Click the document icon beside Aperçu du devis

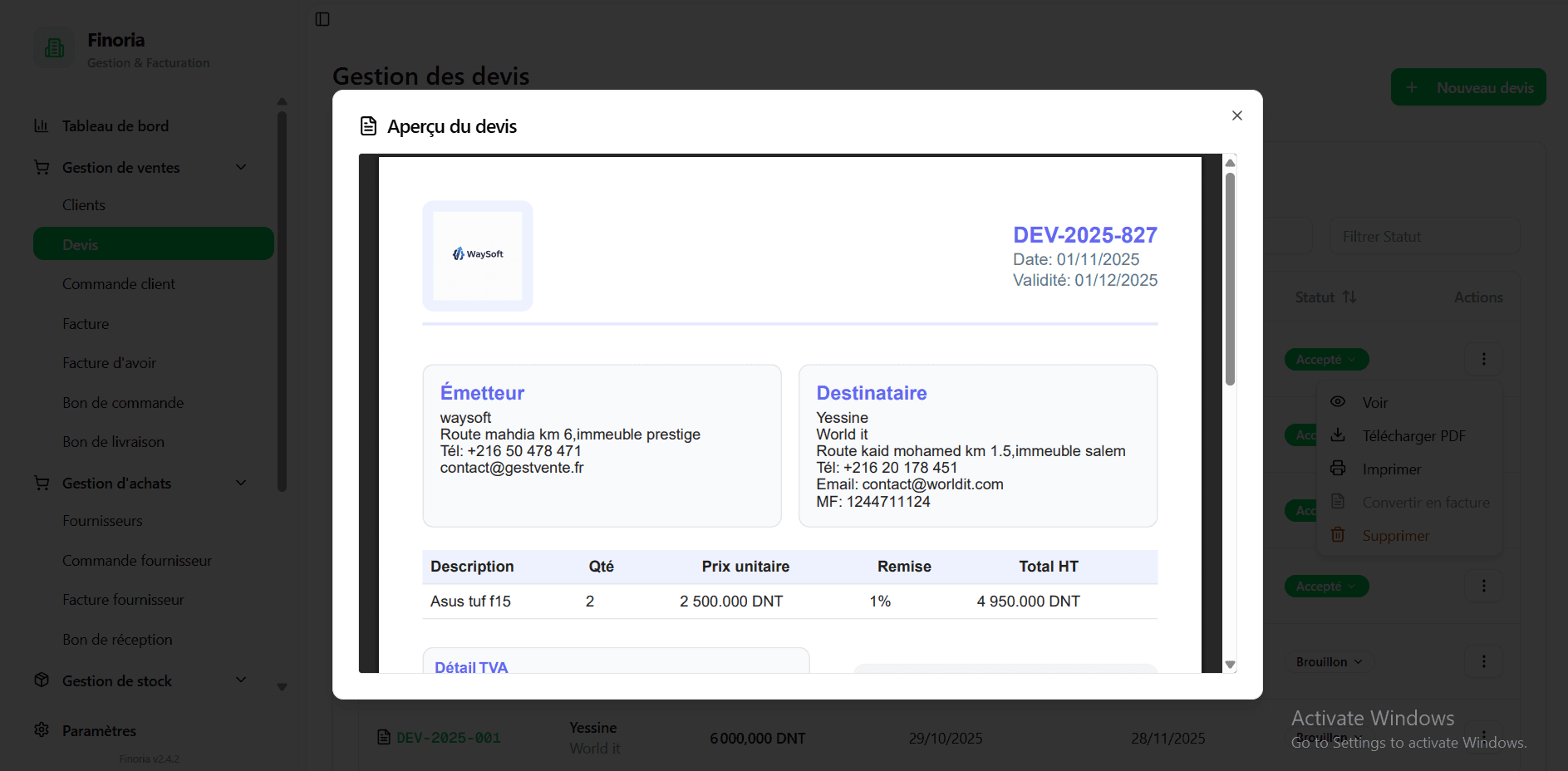(368, 126)
